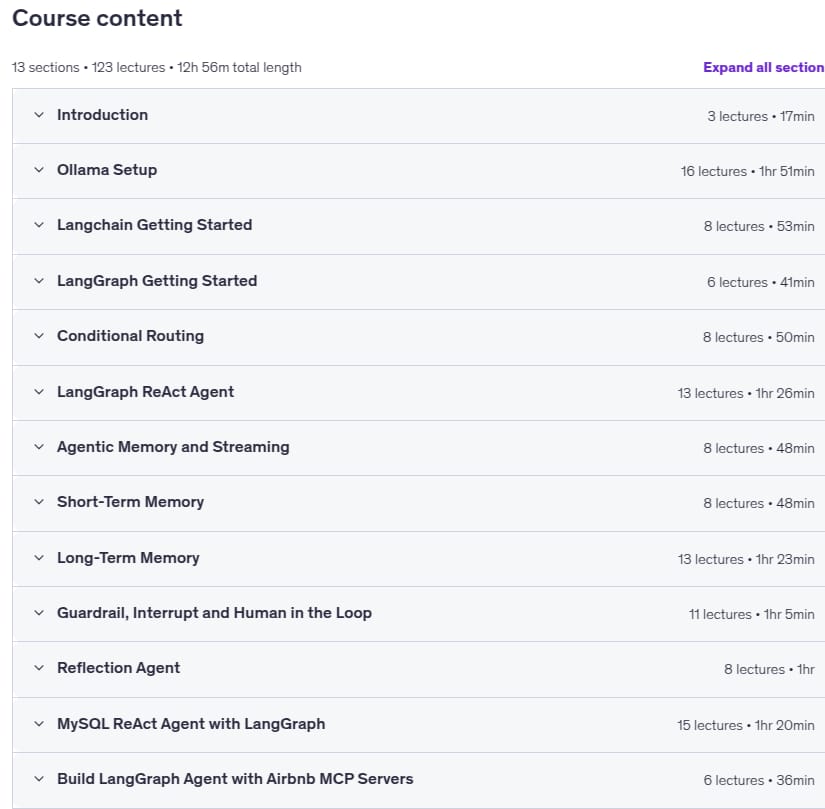825x809 pixels.
Task: Click chevron beside LangGraph Getting Started
Action: 39,281
